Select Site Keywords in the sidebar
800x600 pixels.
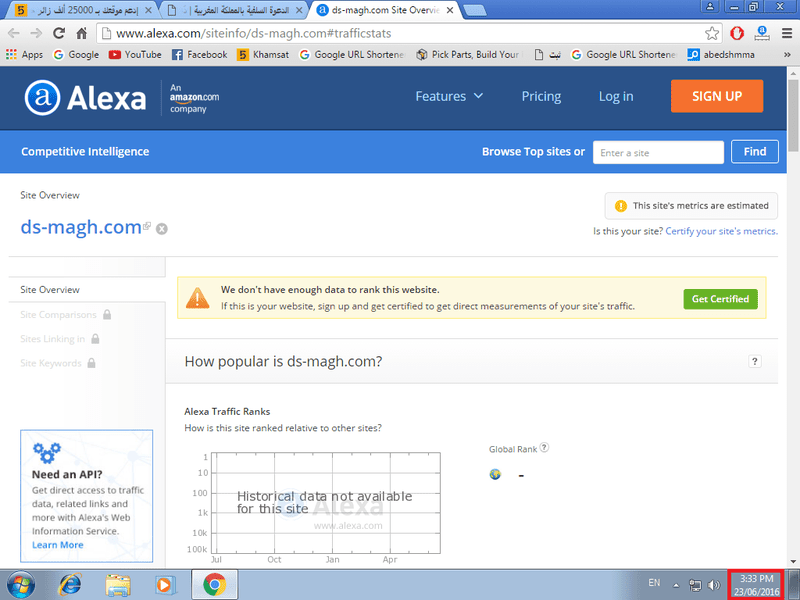[x=51, y=363]
